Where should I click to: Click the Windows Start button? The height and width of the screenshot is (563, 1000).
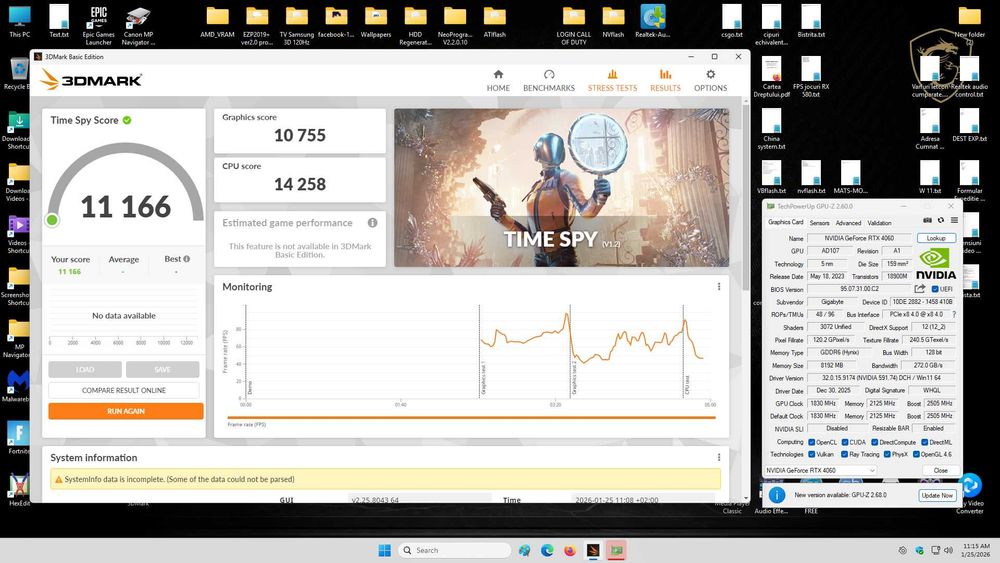click(385, 550)
